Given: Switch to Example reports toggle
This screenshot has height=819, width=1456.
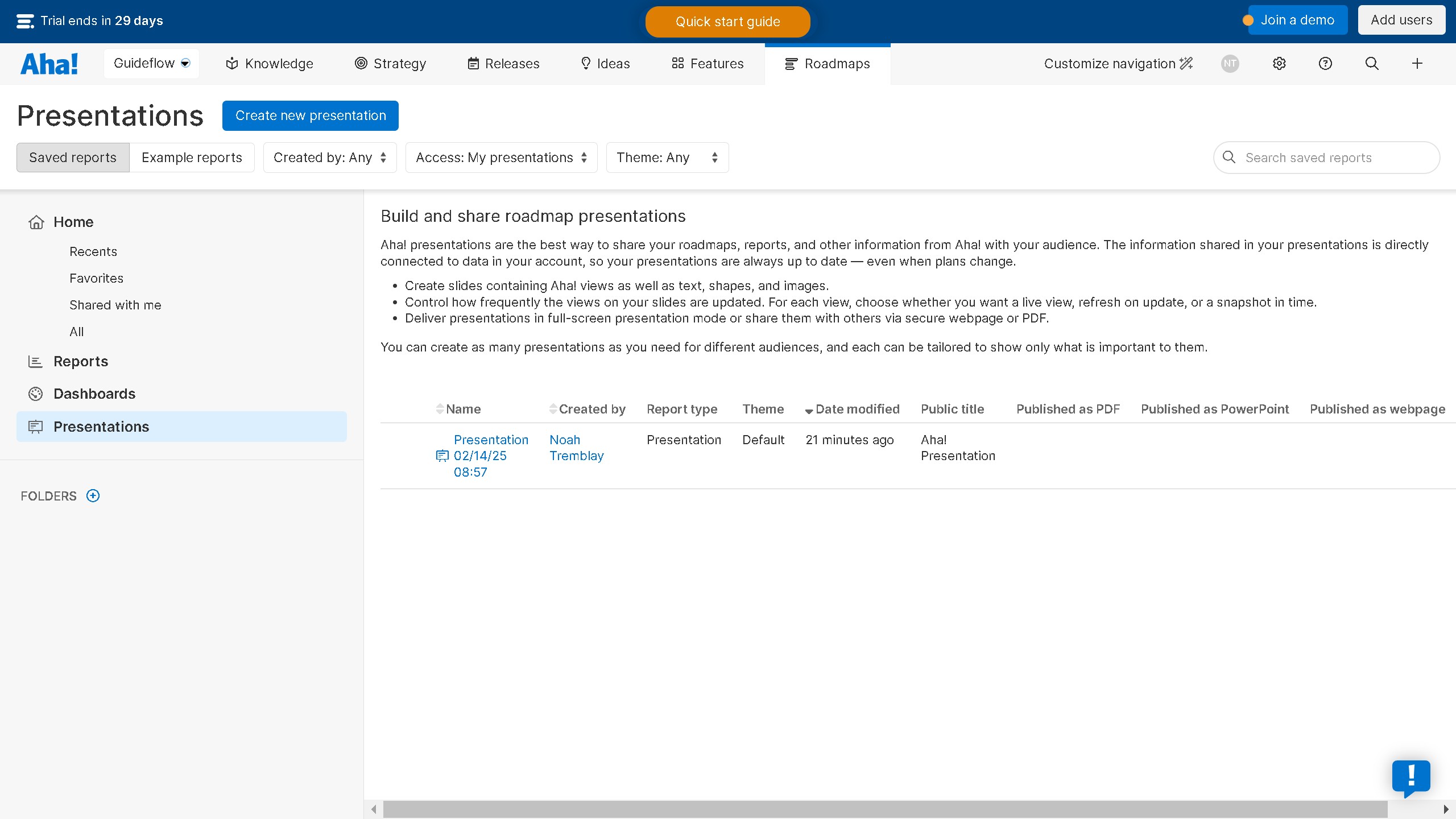Looking at the screenshot, I should tap(192, 158).
